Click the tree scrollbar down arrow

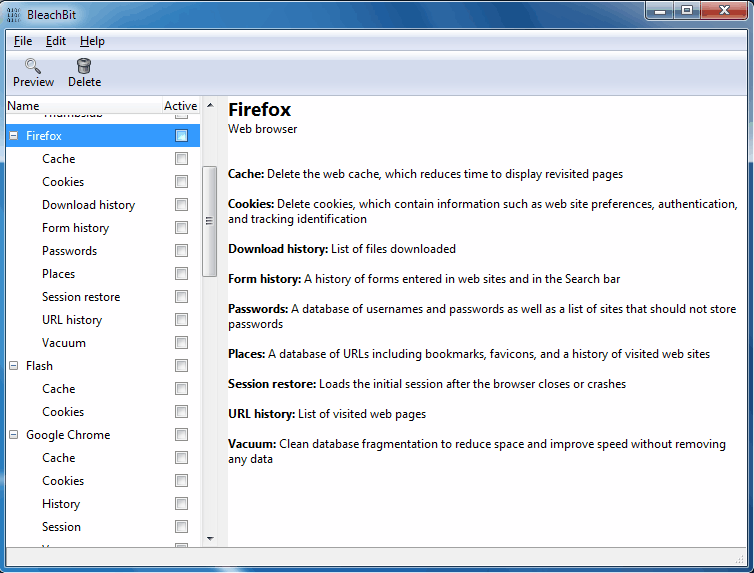(210, 539)
